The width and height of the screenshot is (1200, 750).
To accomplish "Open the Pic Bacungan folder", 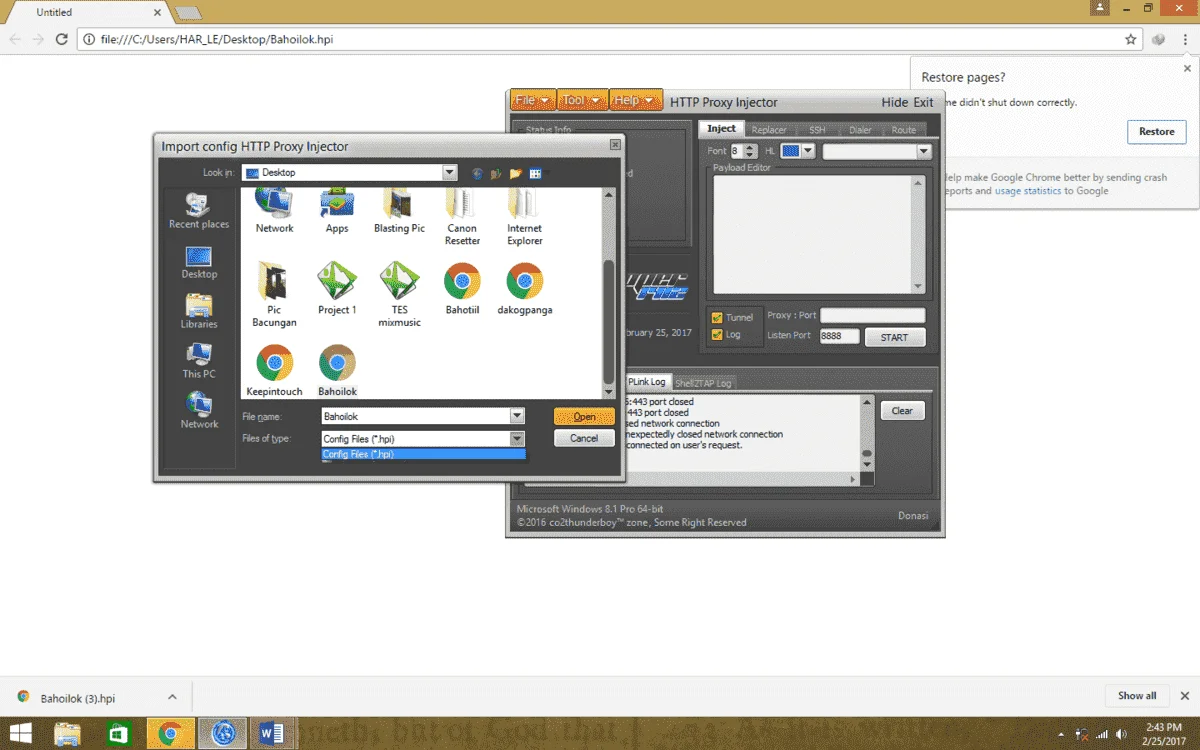I will click(x=274, y=294).
